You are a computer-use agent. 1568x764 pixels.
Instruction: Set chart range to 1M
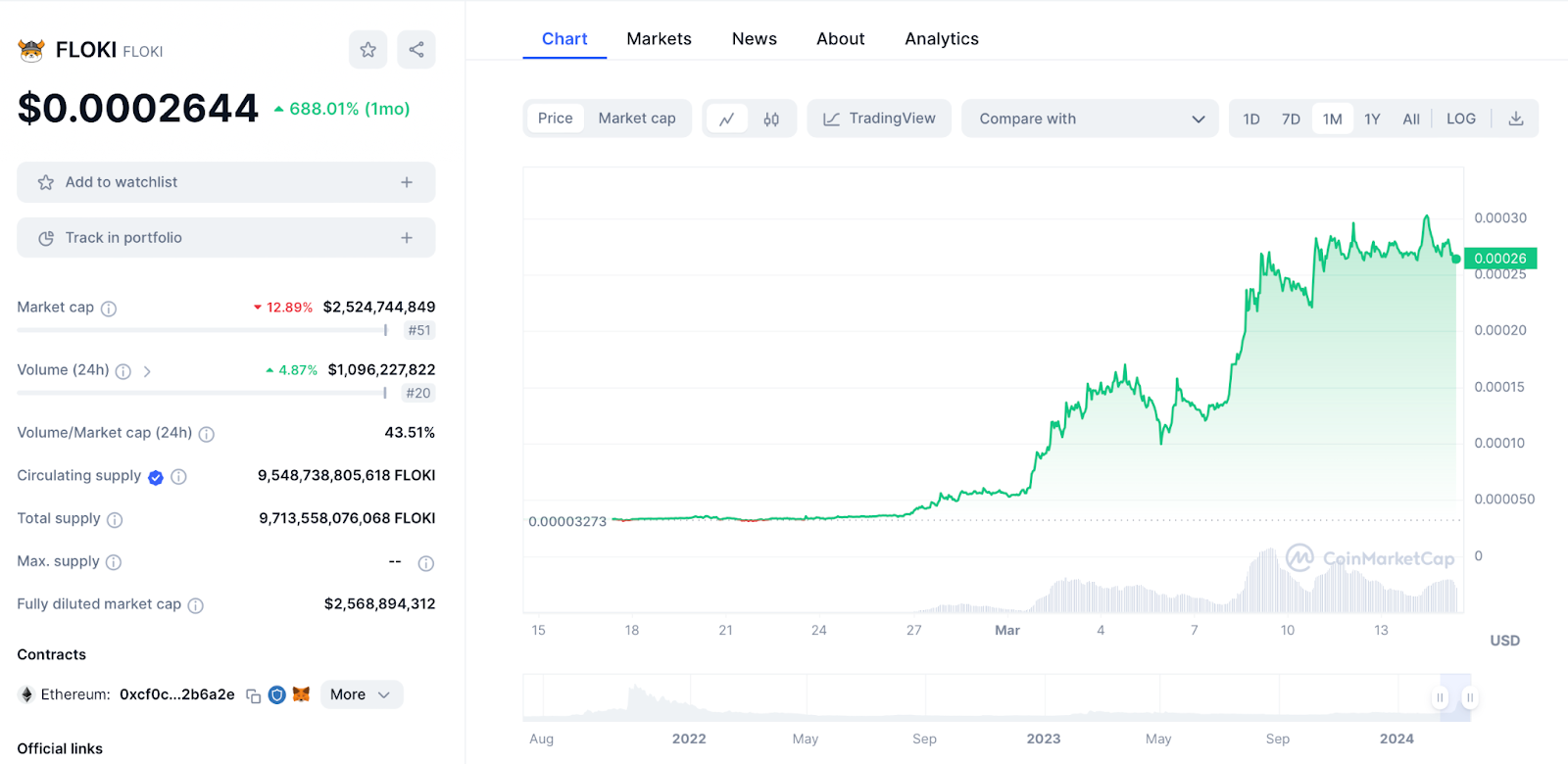pos(1332,119)
